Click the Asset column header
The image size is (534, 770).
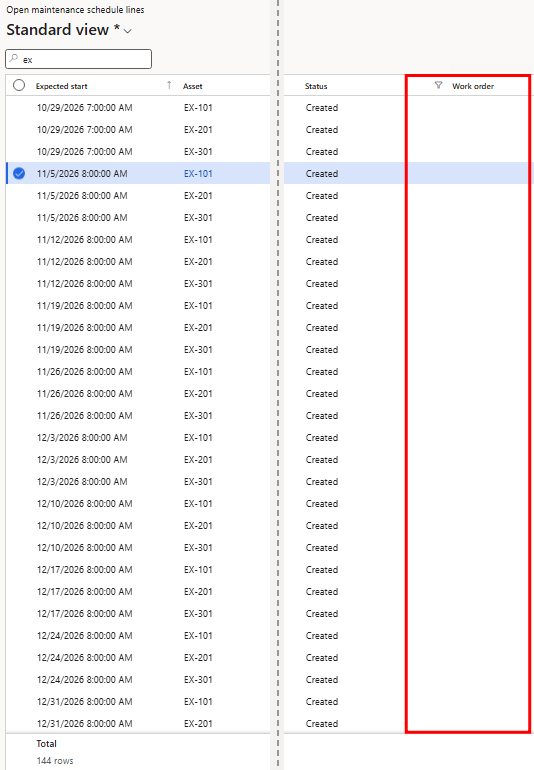click(193, 86)
